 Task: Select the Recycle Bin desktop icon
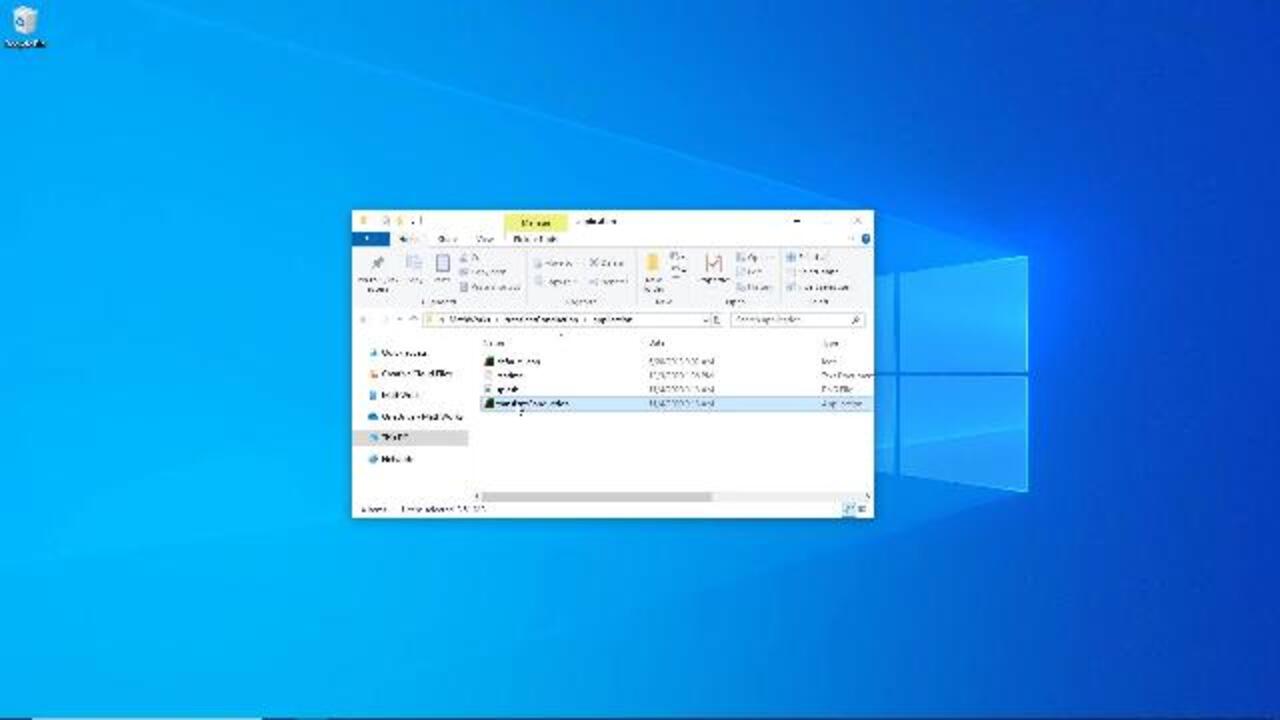coord(25,24)
